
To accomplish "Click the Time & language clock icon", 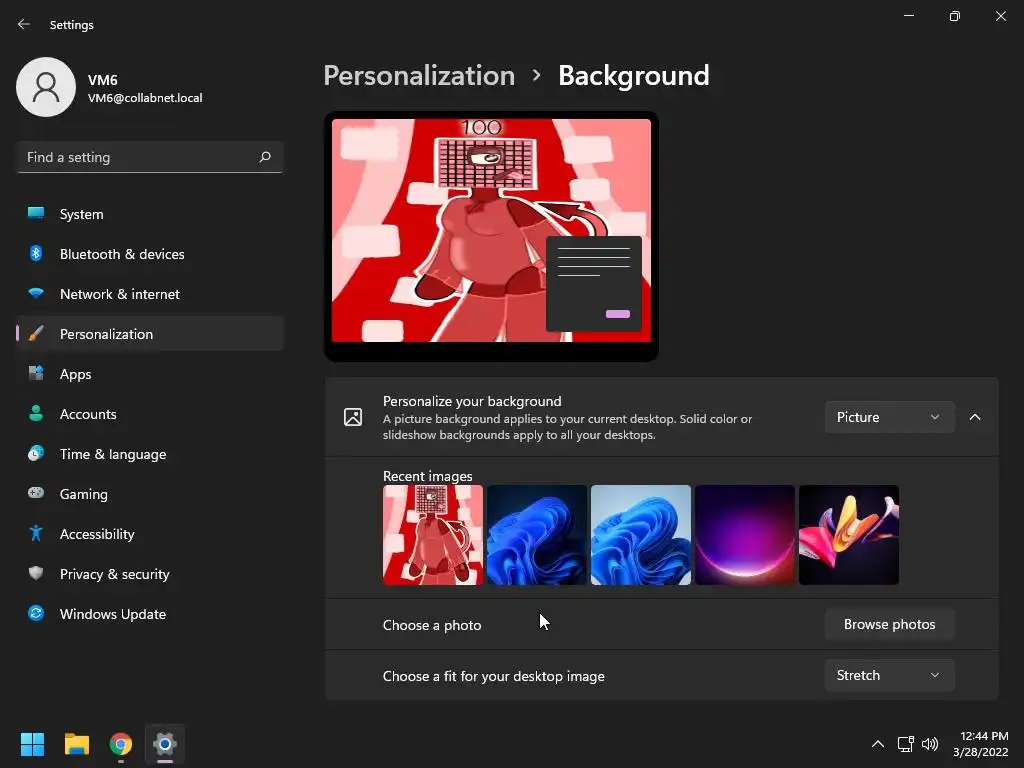I will [36, 453].
